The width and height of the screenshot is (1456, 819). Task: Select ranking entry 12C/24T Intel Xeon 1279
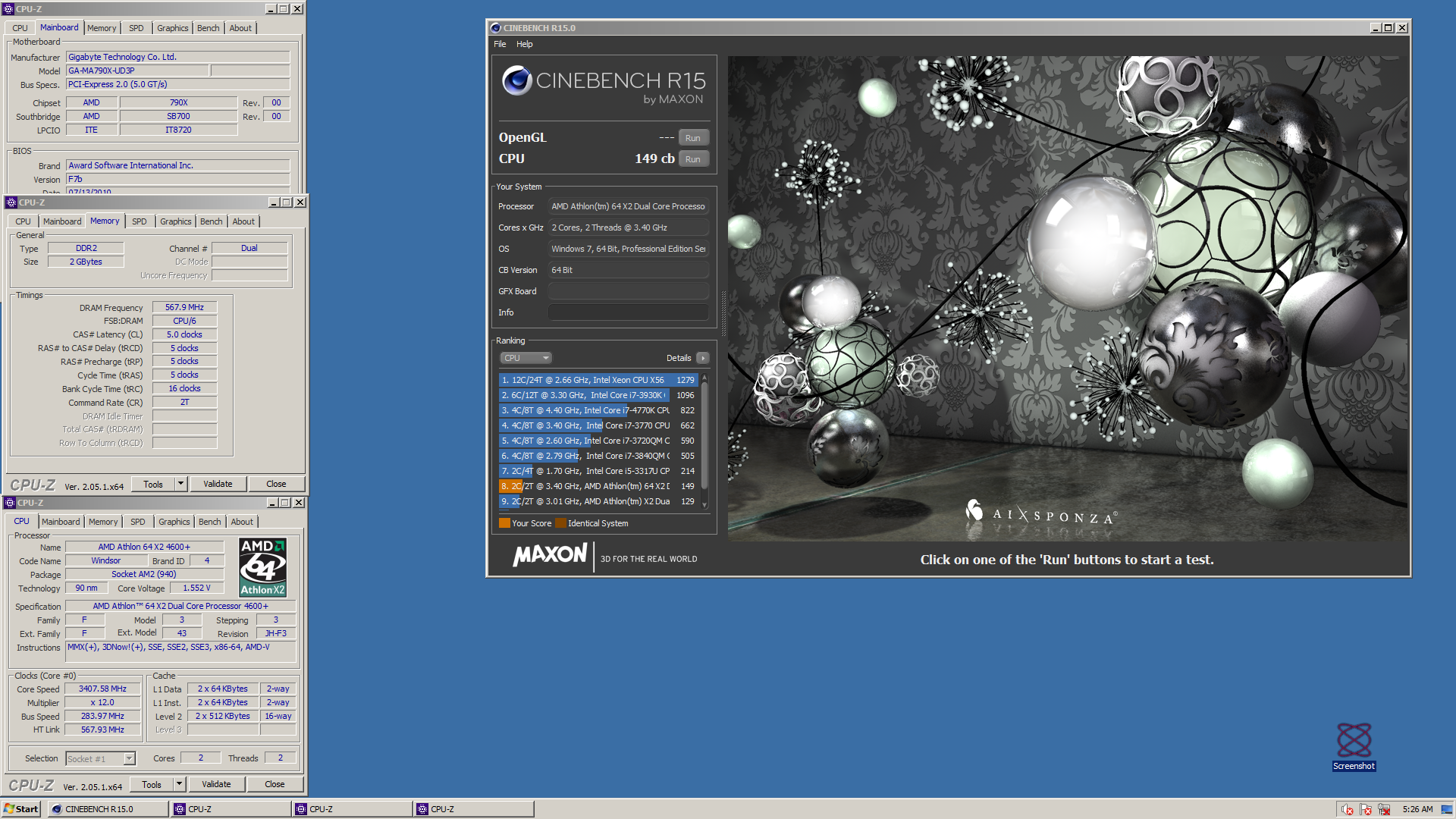[x=598, y=380]
